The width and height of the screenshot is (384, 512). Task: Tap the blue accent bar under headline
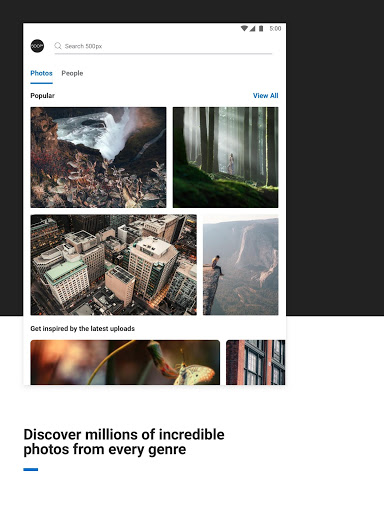31,469
